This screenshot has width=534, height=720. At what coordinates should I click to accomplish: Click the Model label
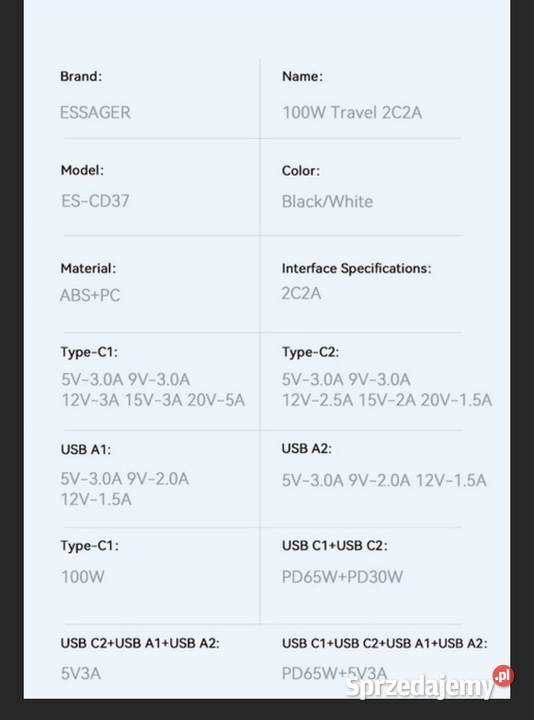pos(82,170)
